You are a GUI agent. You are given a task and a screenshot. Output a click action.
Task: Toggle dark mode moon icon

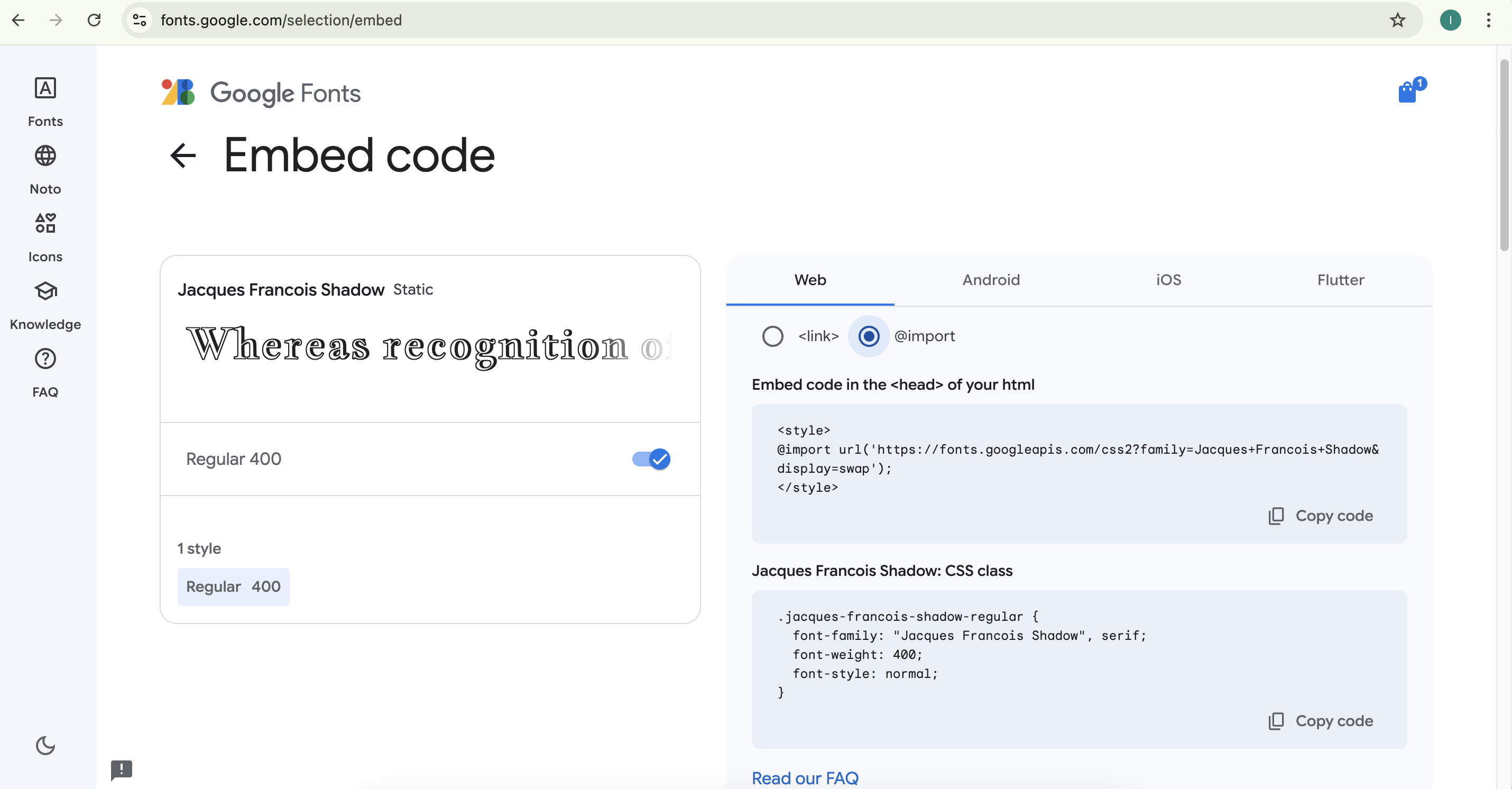coord(45,746)
